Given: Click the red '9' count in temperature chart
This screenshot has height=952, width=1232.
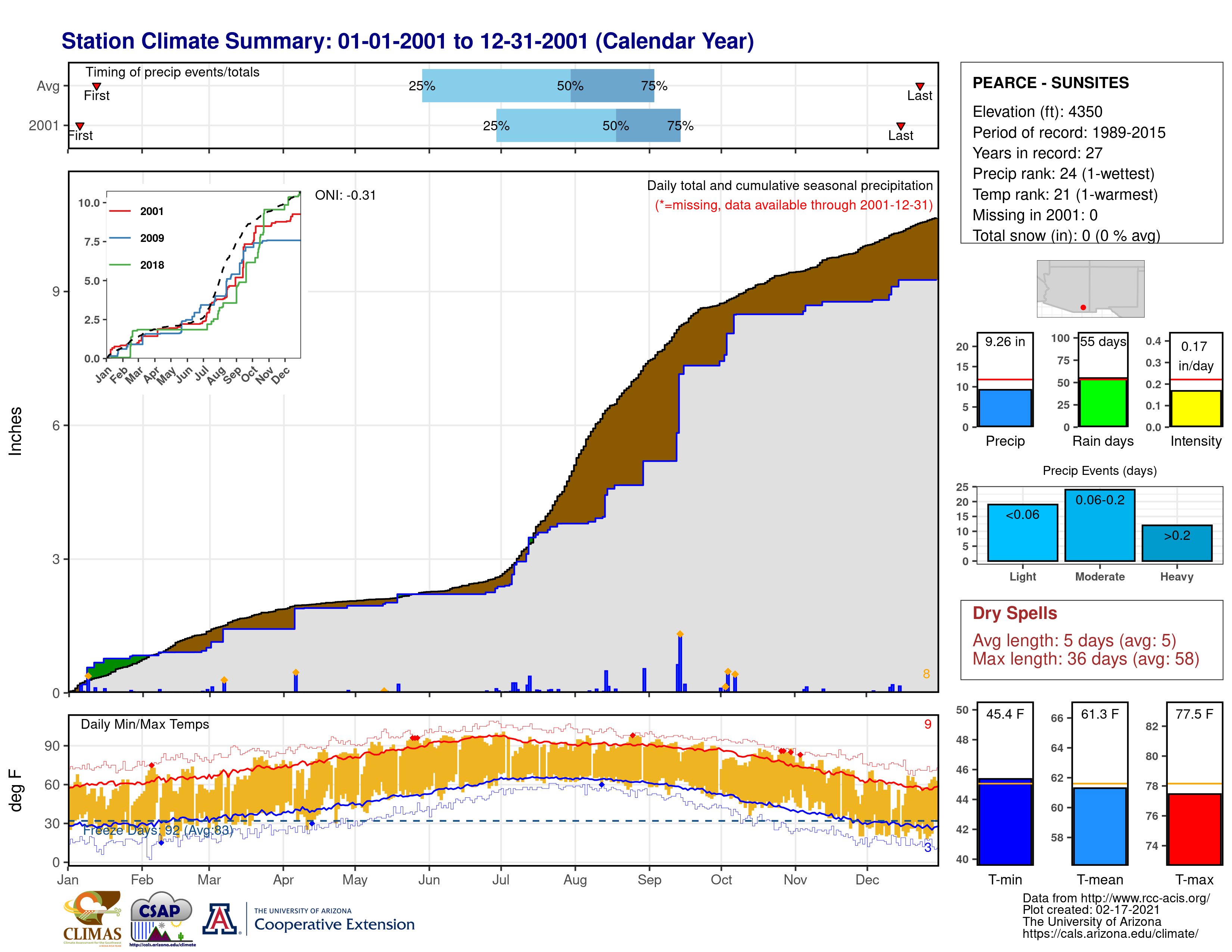Looking at the screenshot, I should click(x=927, y=724).
